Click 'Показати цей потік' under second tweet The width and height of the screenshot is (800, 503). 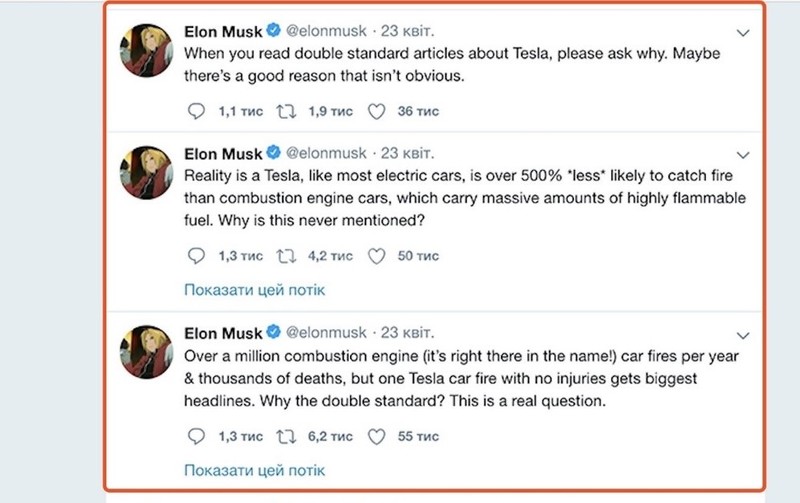[x=255, y=290]
